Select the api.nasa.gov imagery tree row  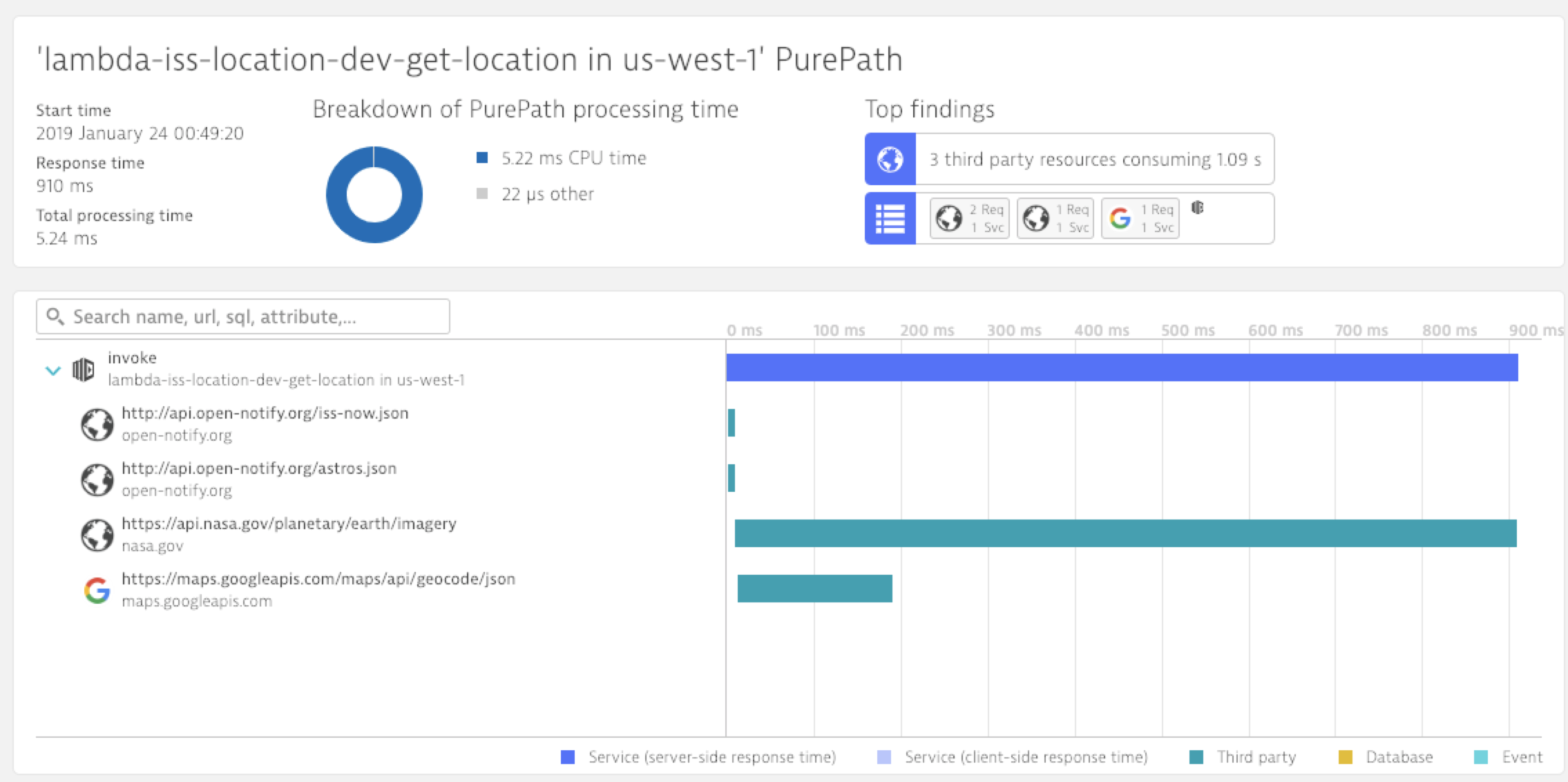tap(289, 524)
